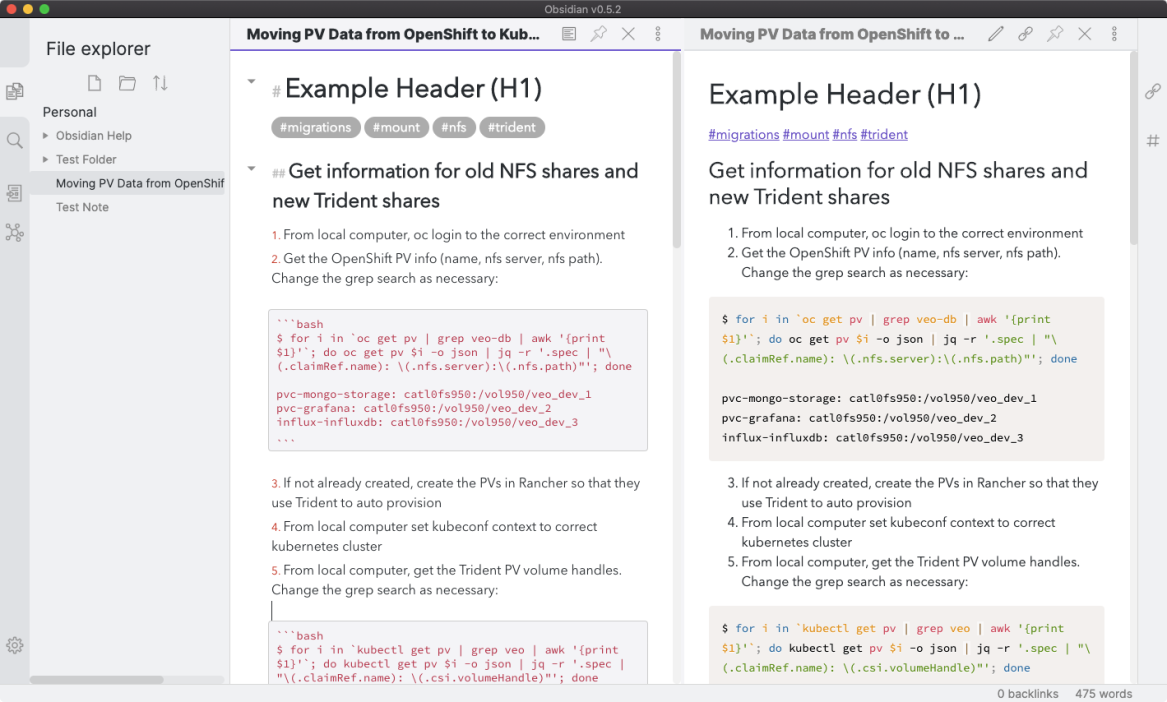Open settings gear in the ribbon
The height and width of the screenshot is (702, 1167).
click(x=14, y=645)
